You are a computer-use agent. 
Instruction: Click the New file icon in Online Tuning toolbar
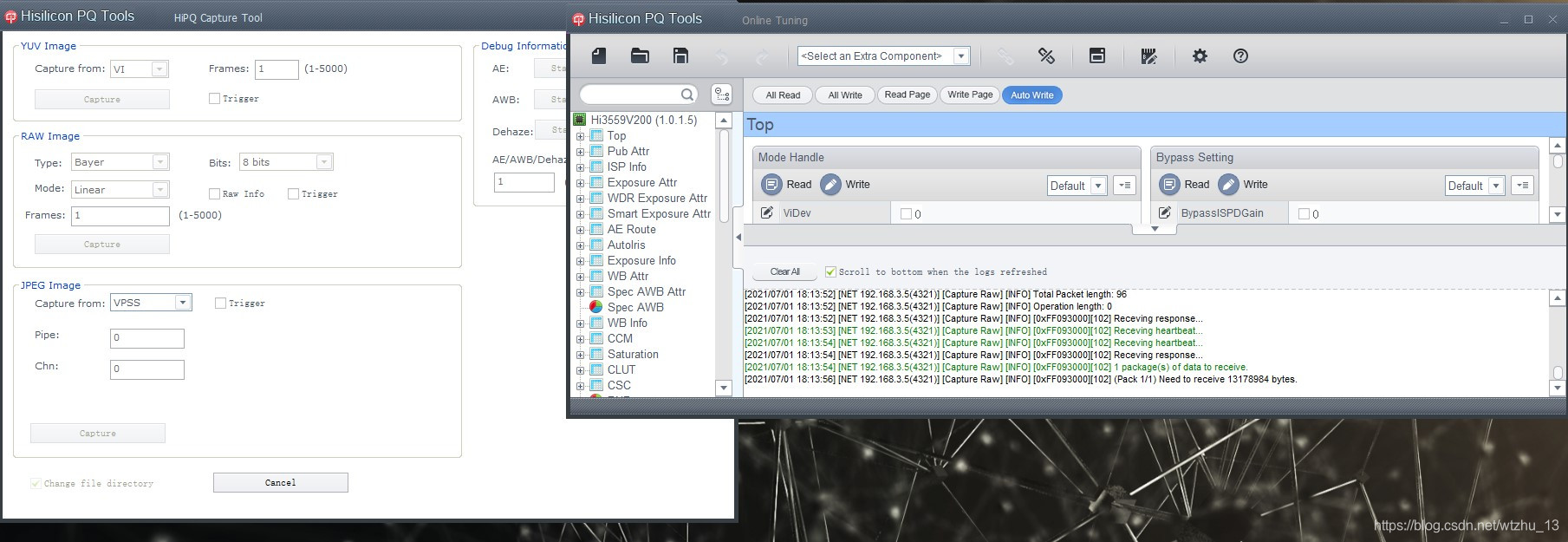click(x=599, y=56)
